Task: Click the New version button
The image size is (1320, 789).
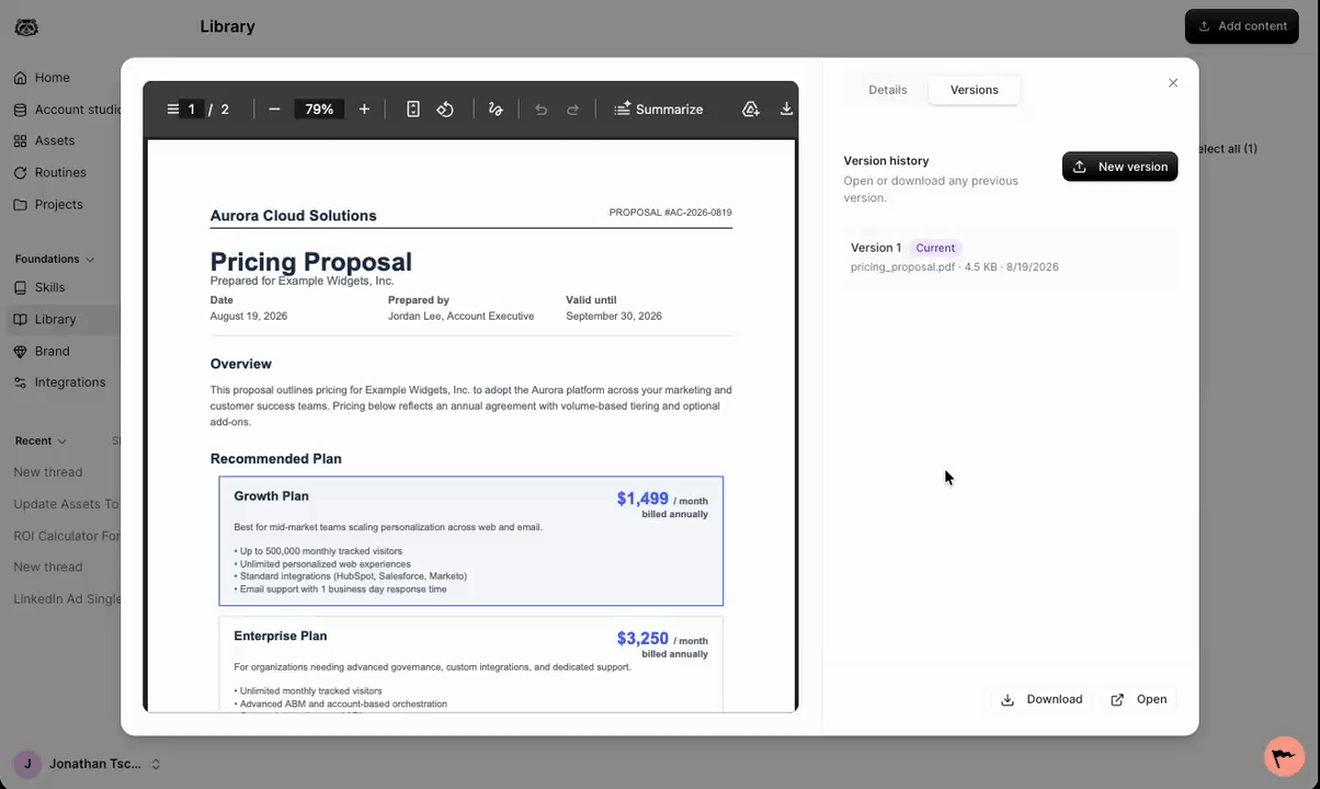Action: coord(1120,167)
